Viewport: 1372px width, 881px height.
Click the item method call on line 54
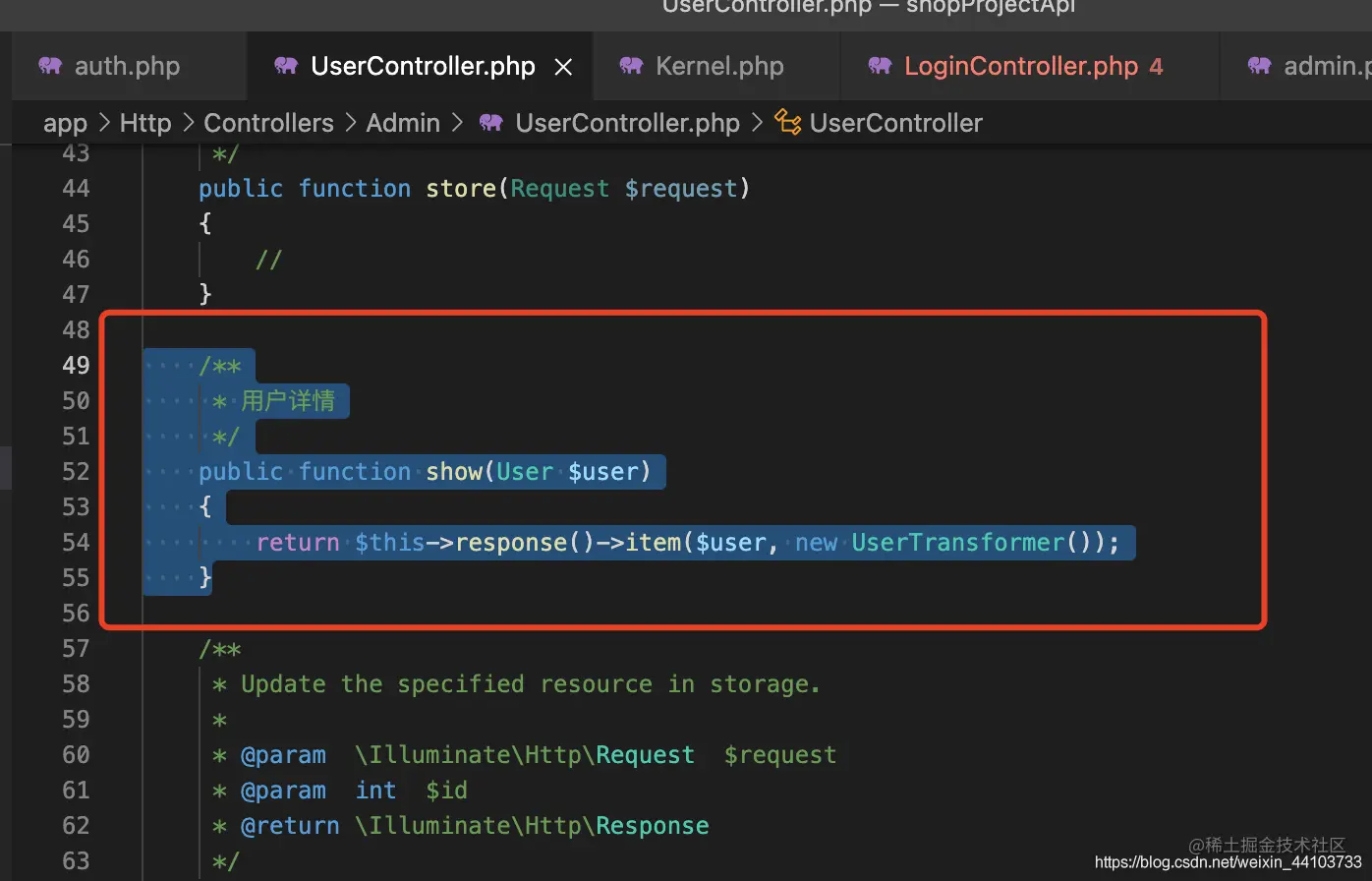coord(653,542)
